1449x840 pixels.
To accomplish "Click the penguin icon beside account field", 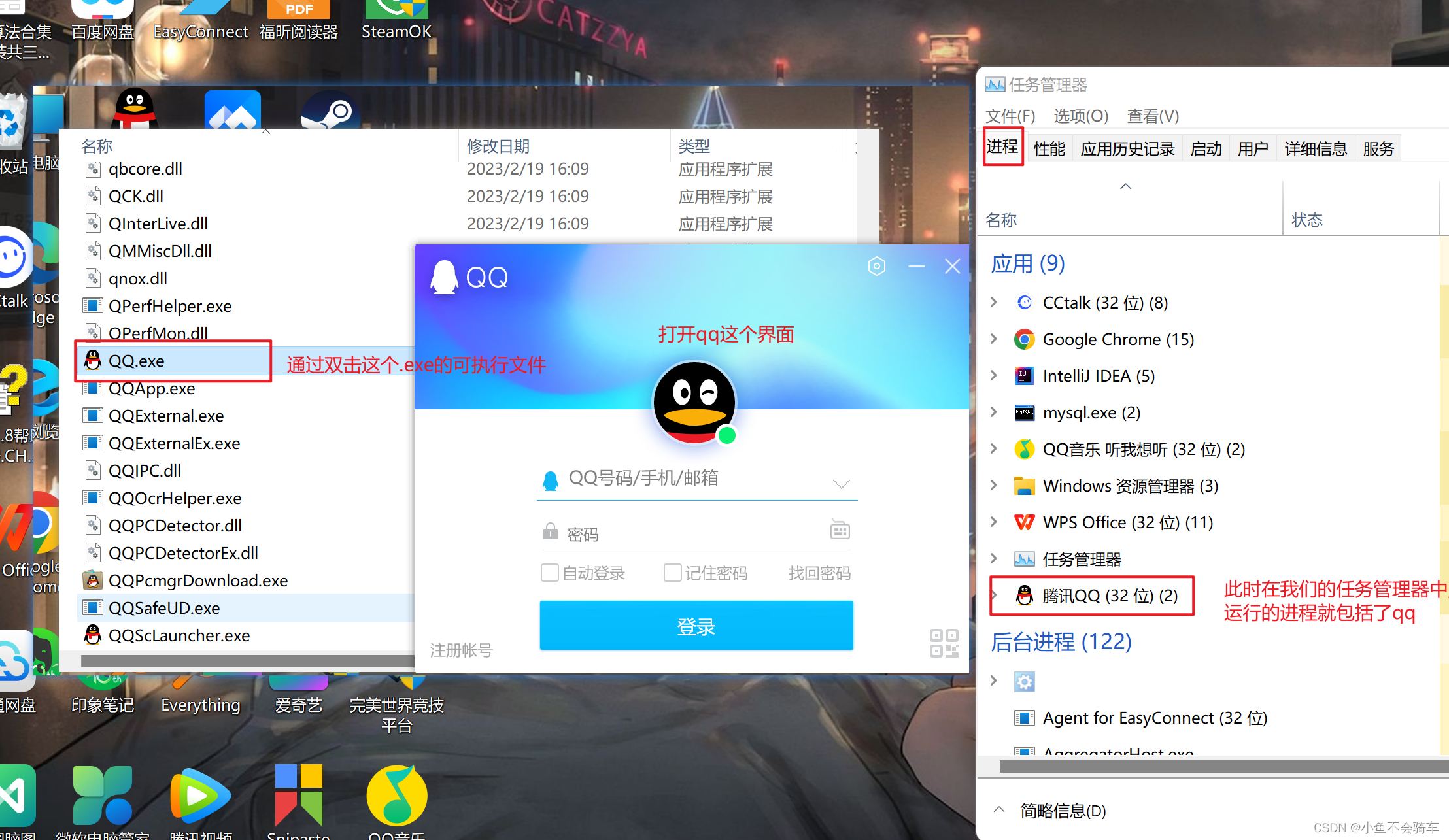I will (551, 480).
